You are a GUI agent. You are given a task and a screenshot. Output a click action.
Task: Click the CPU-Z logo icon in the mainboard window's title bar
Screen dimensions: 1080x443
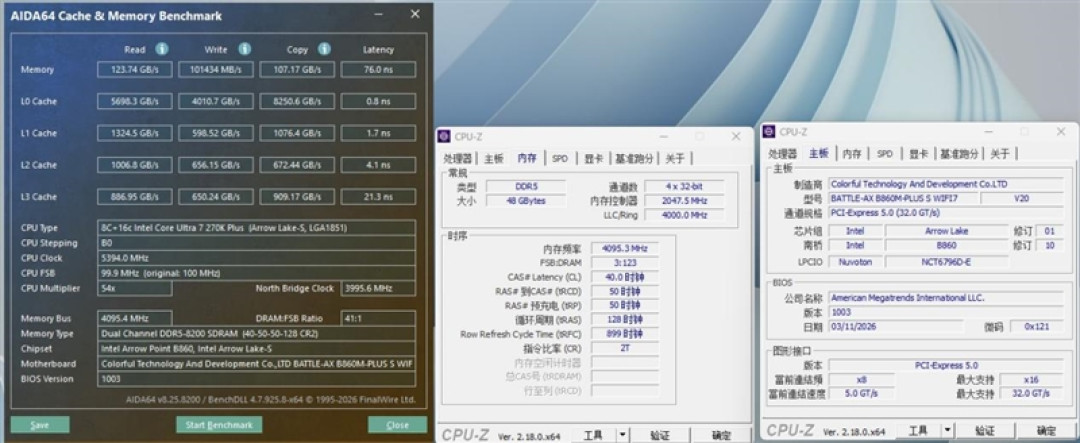pos(770,132)
